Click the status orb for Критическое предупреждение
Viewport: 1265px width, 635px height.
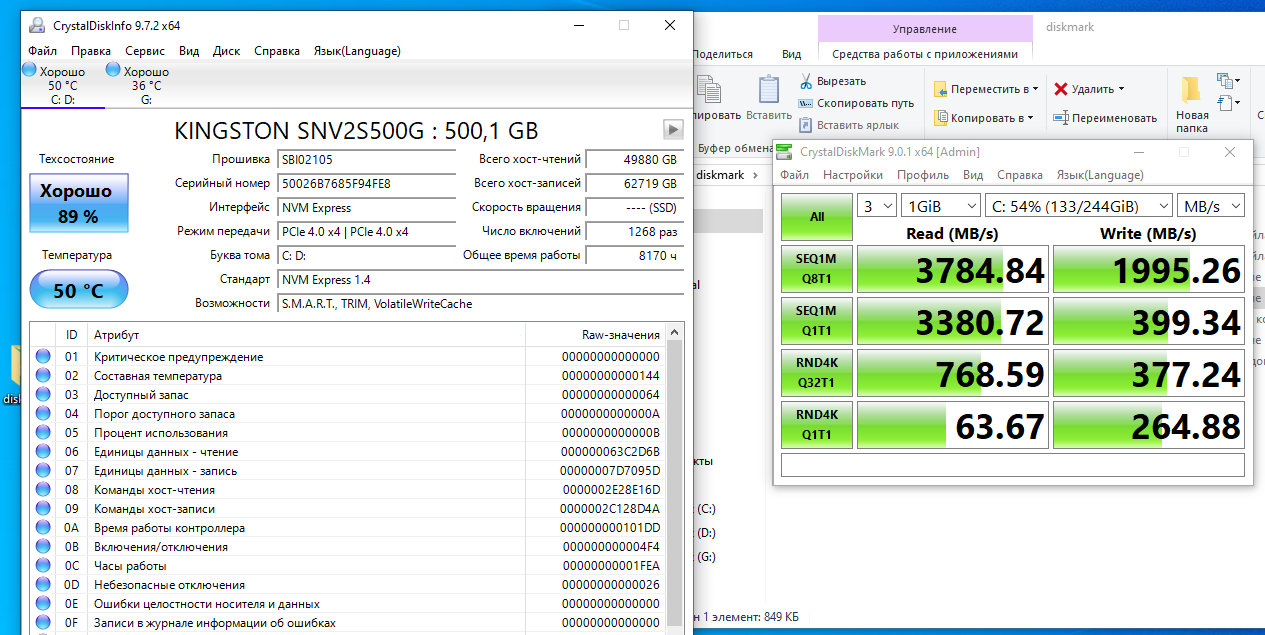[x=43, y=357]
